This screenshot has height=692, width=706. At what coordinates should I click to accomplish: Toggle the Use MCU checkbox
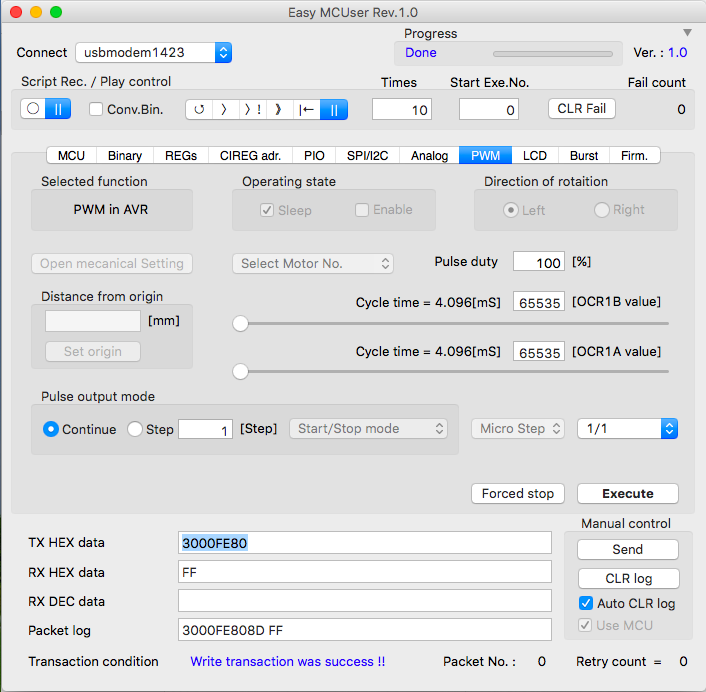pyautogui.click(x=585, y=625)
